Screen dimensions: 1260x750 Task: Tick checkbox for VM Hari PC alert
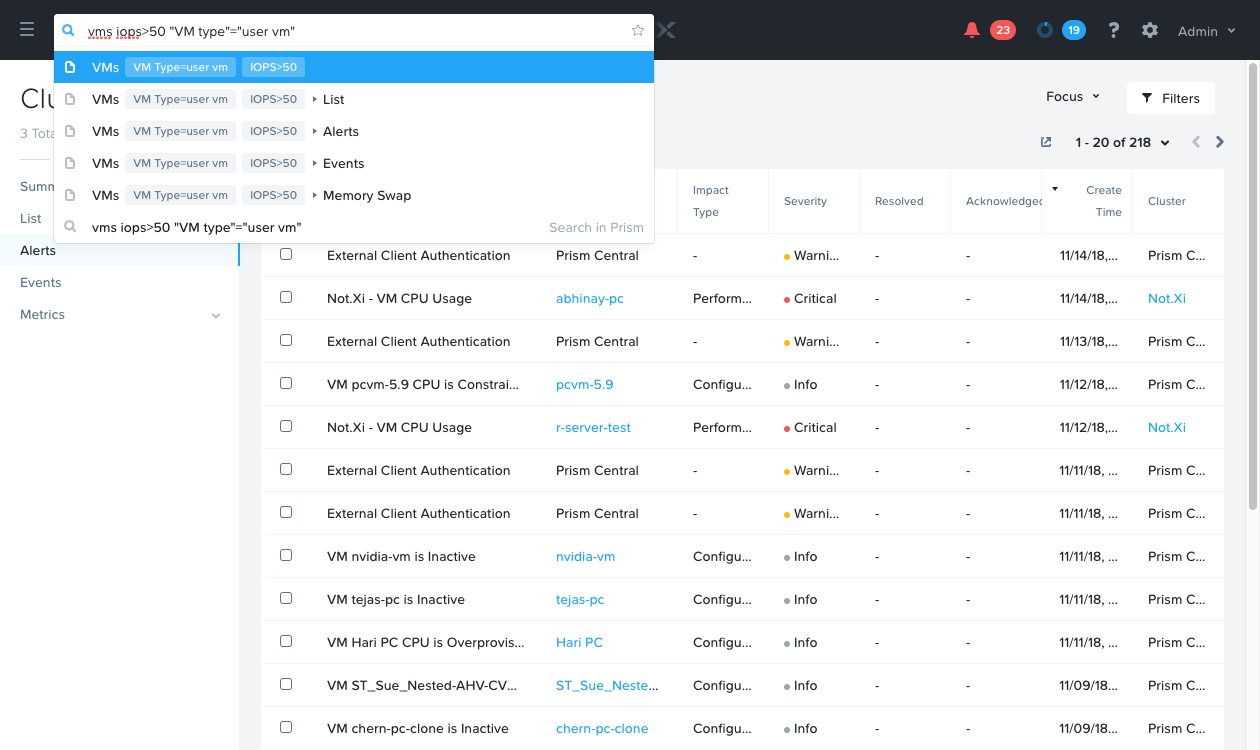(286, 641)
